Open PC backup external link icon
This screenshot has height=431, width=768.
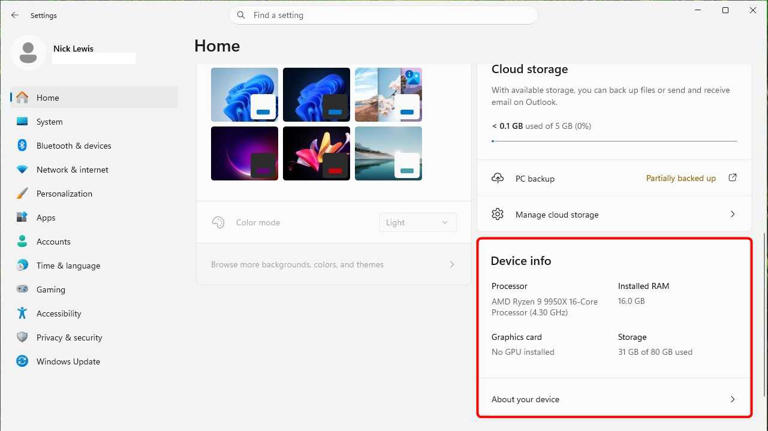[x=733, y=178]
